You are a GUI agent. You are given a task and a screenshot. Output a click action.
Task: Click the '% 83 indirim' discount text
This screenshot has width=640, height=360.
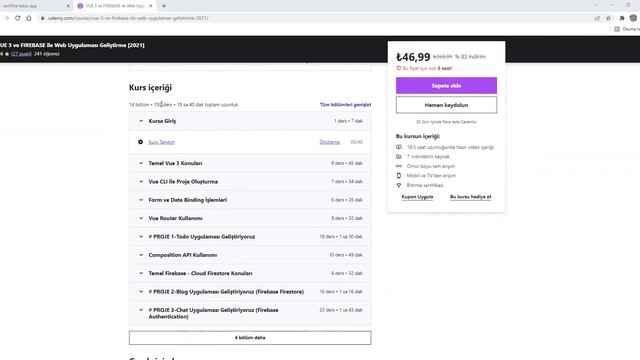pos(470,57)
